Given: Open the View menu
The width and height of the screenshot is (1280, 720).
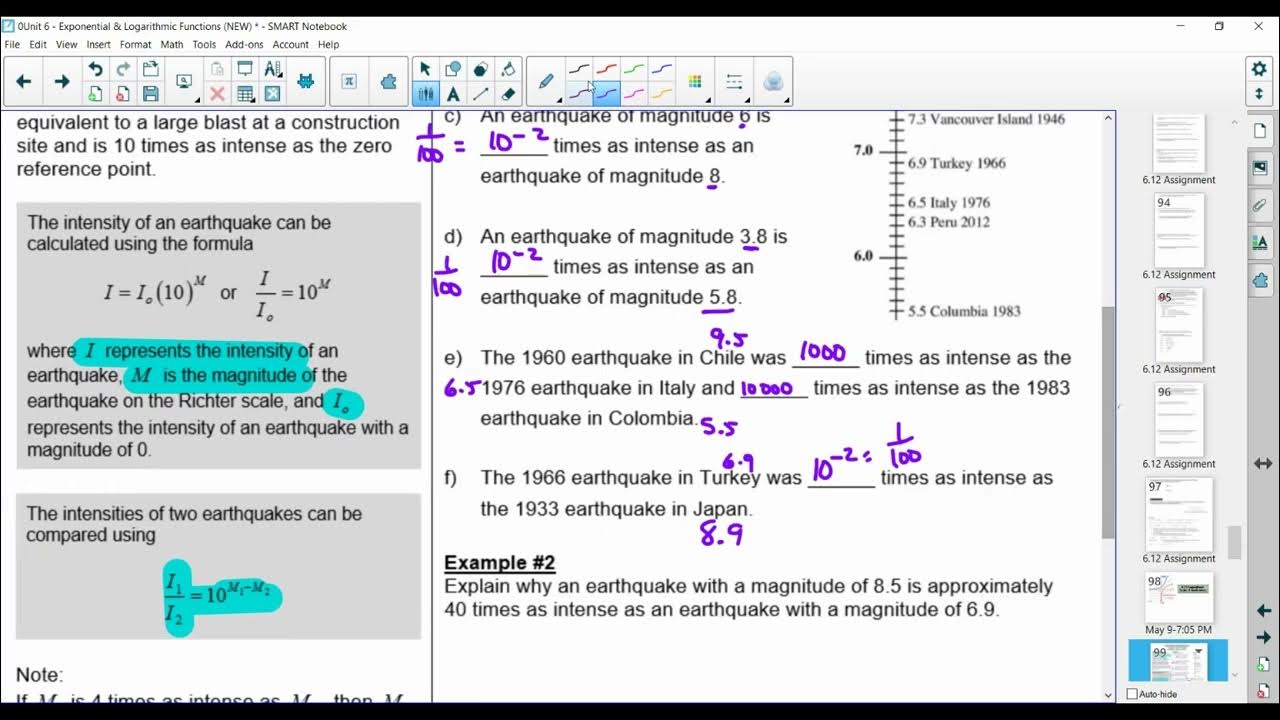Looking at the screenshot, I should pos(67,44).
